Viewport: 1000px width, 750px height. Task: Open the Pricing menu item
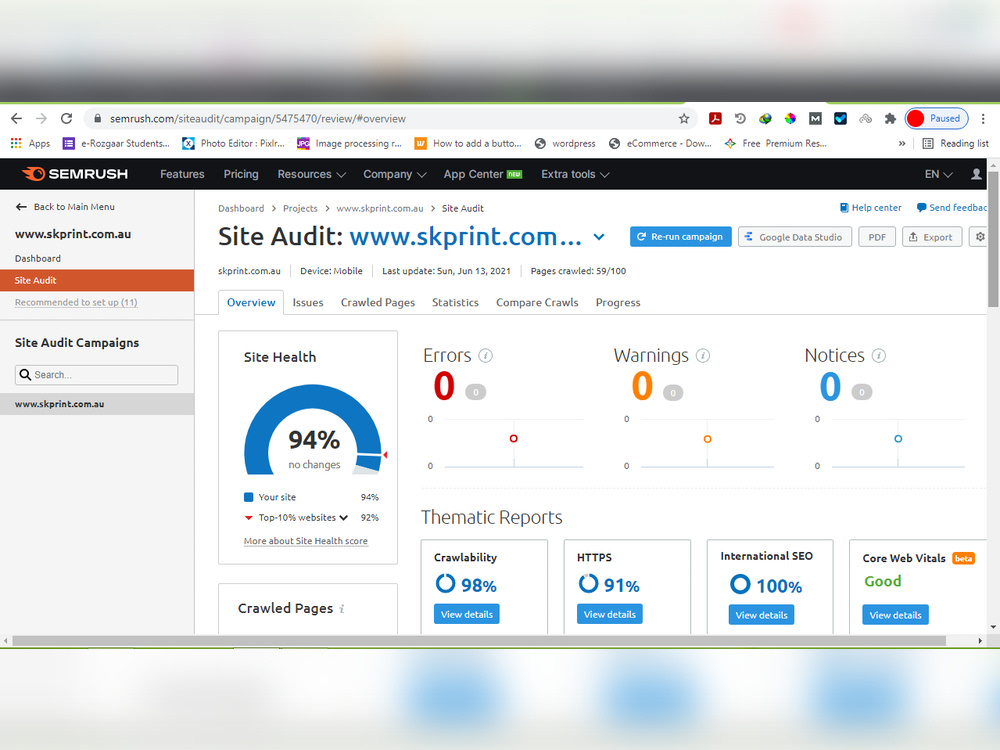[241, 174]
